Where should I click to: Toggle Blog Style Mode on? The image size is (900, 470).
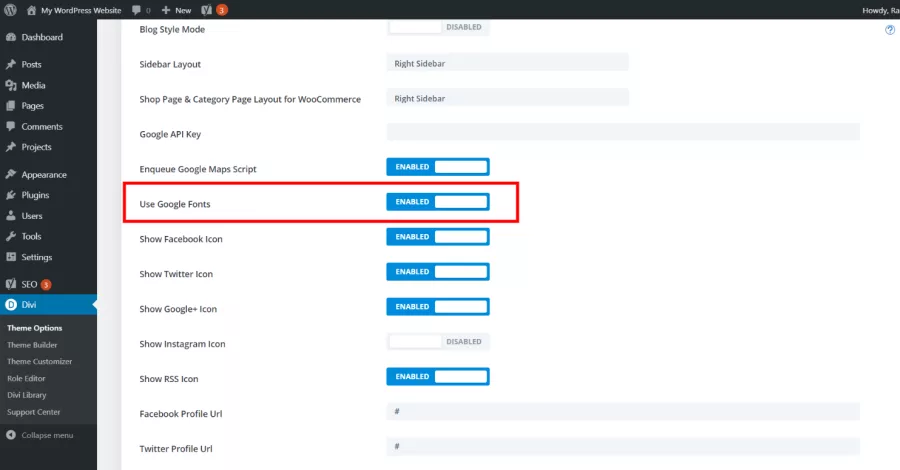coord(438,27)
